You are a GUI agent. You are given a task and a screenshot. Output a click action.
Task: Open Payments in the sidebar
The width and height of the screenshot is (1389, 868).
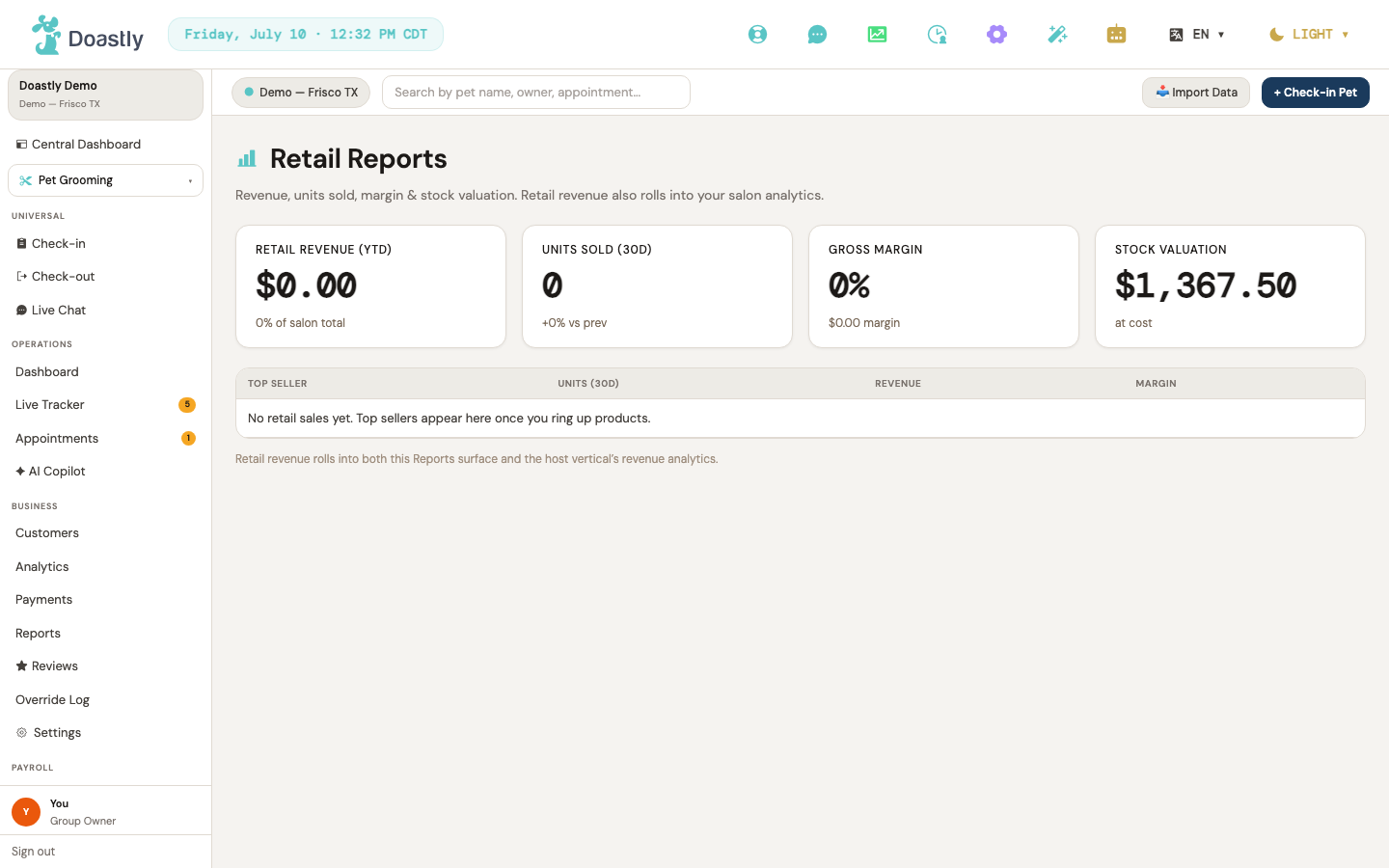(x=105, y=600)
